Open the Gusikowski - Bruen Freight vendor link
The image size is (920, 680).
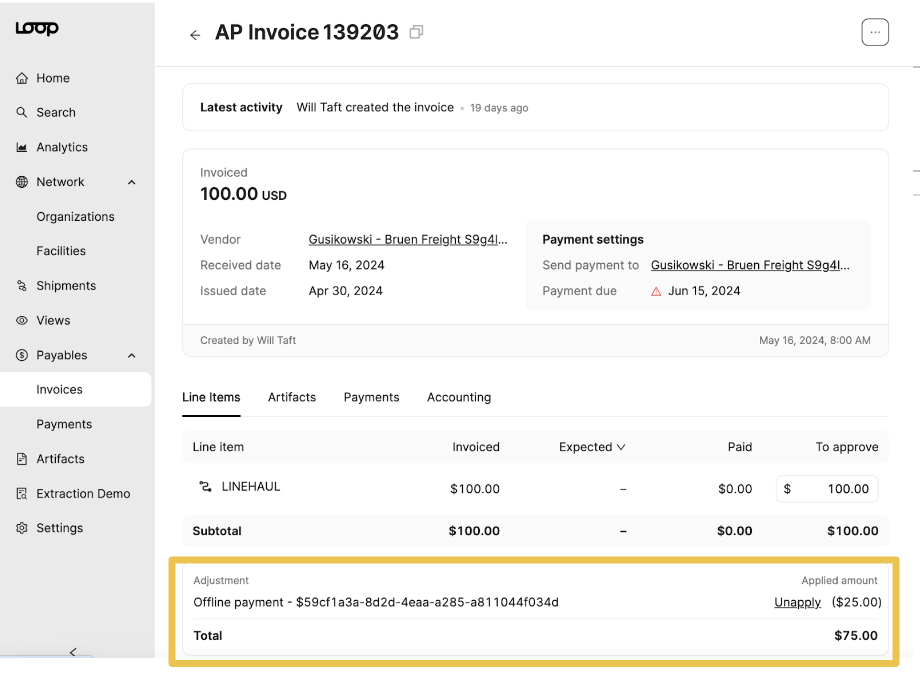click(408, 239)
